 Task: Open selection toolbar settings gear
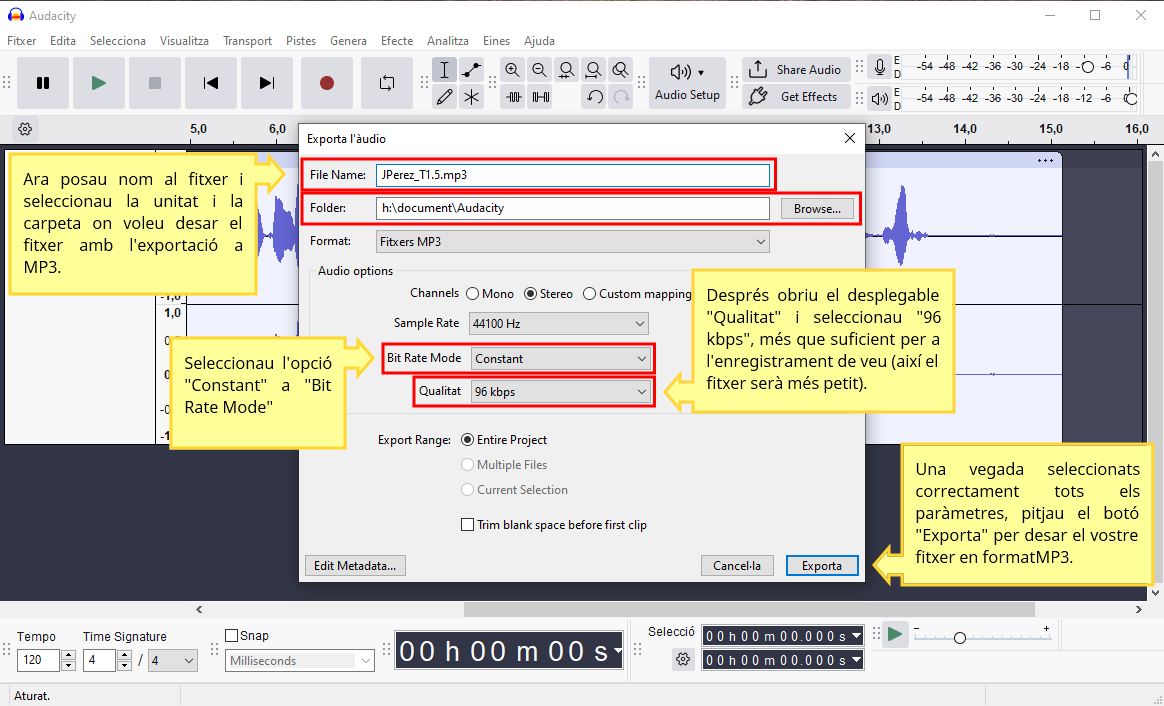(x=683, y=658)
